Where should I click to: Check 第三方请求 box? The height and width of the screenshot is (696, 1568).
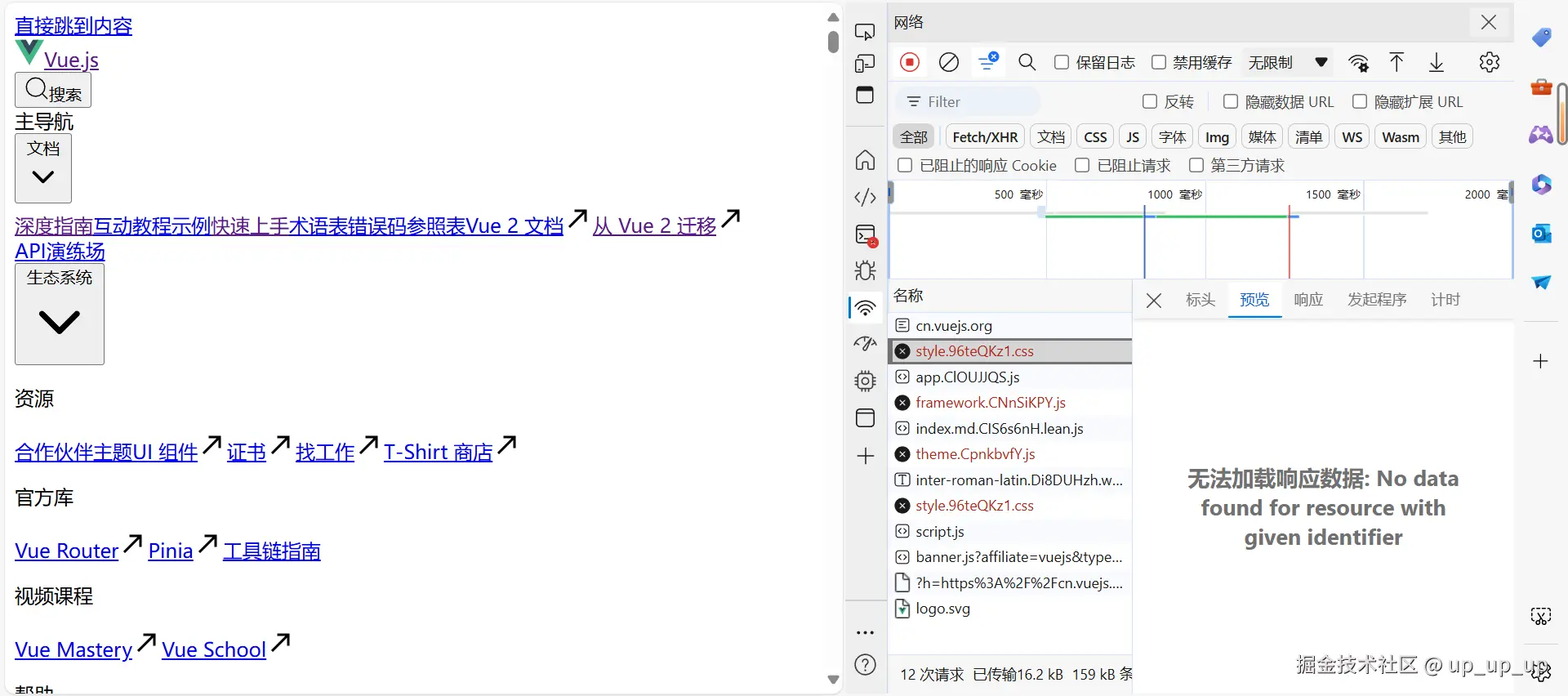1196,165
